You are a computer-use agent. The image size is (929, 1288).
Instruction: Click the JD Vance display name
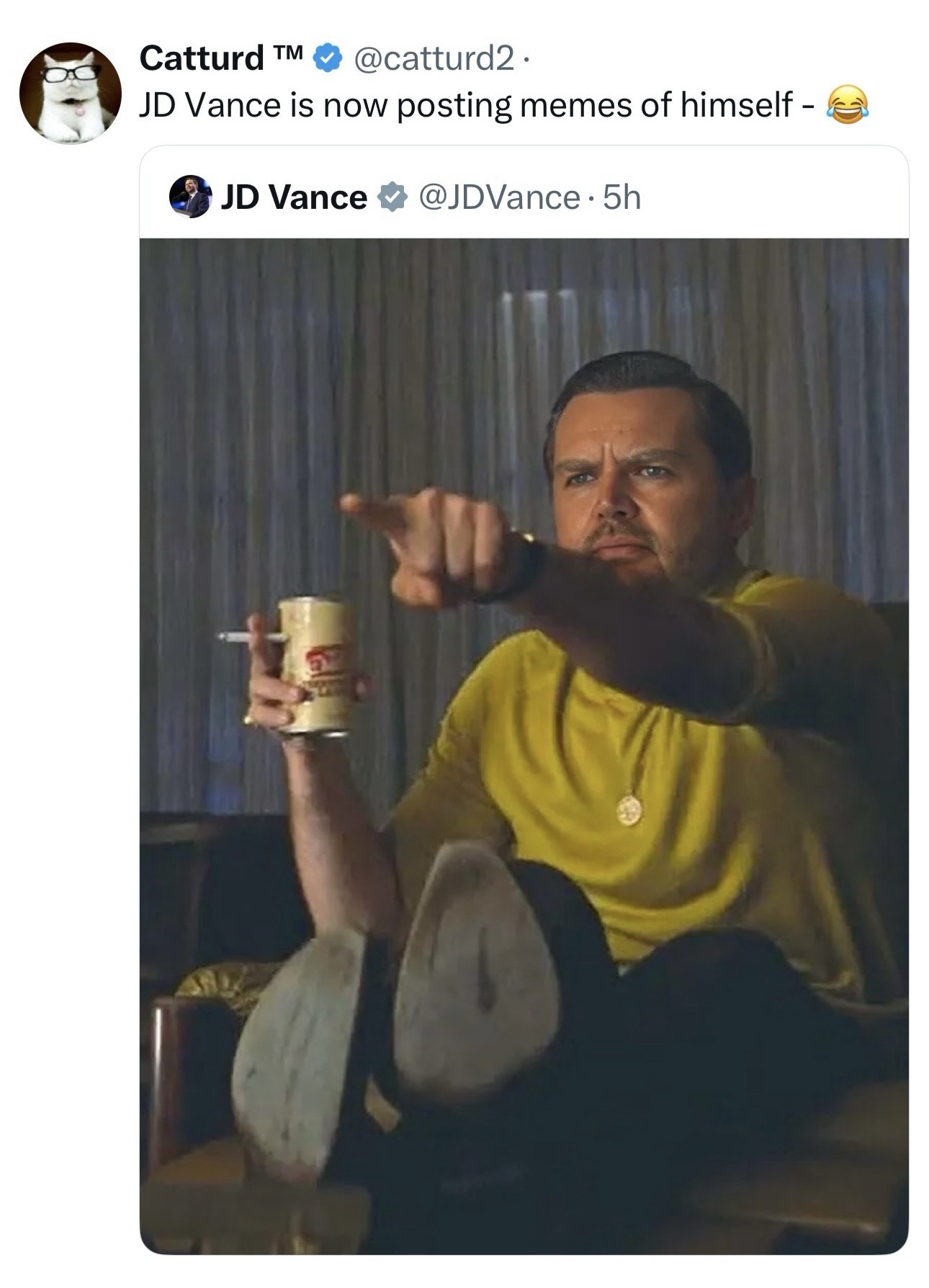point(294,197)
